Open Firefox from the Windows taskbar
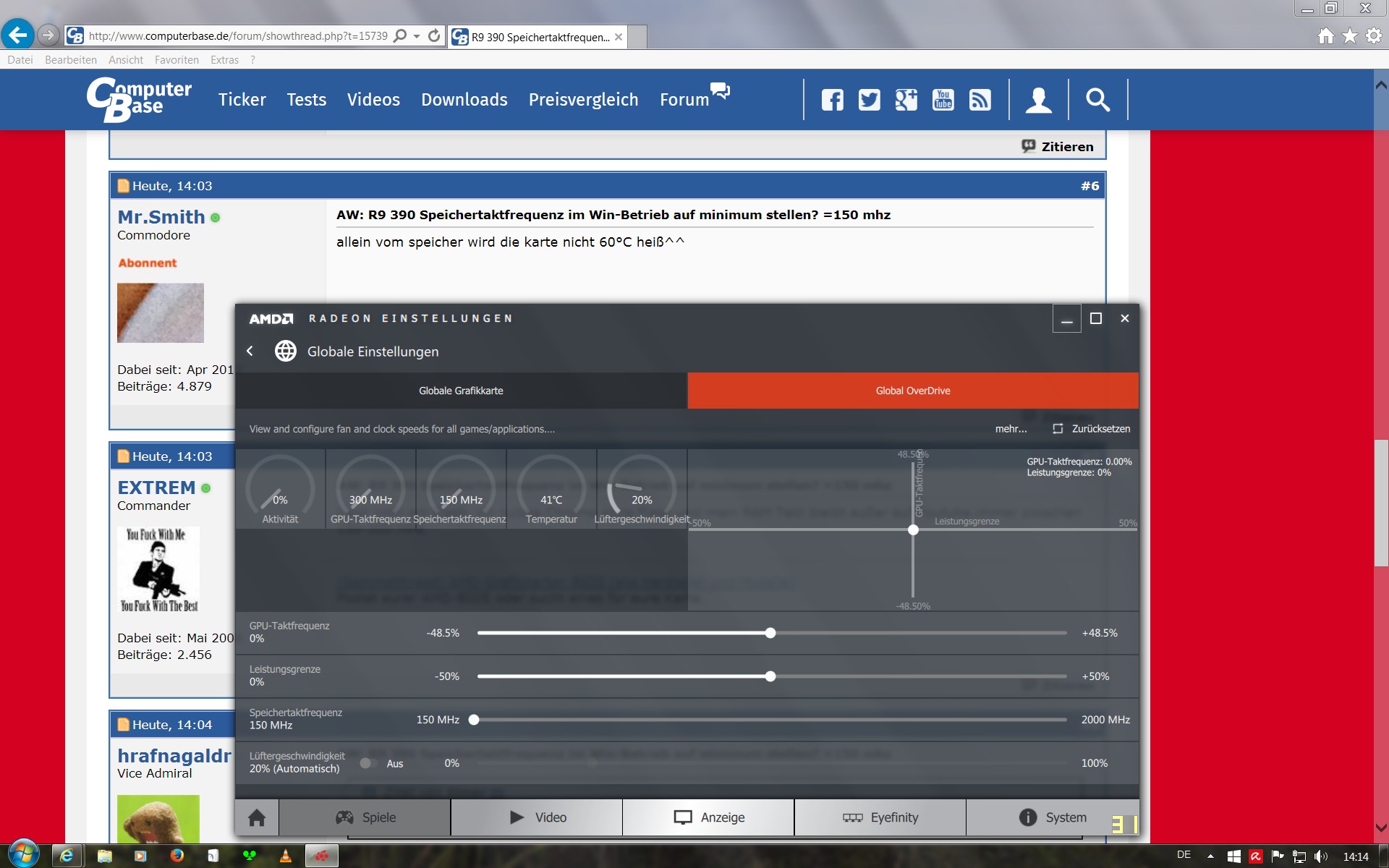Image resolution: width=1389 pixels, height=868 pixels. (177, 856)
